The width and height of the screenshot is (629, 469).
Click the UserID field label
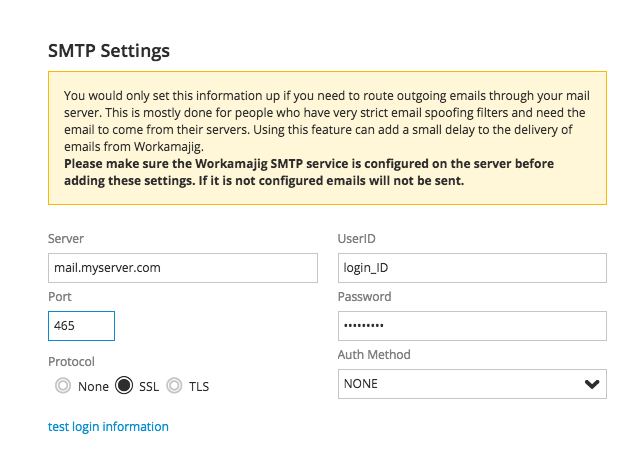tap(357, 239)
